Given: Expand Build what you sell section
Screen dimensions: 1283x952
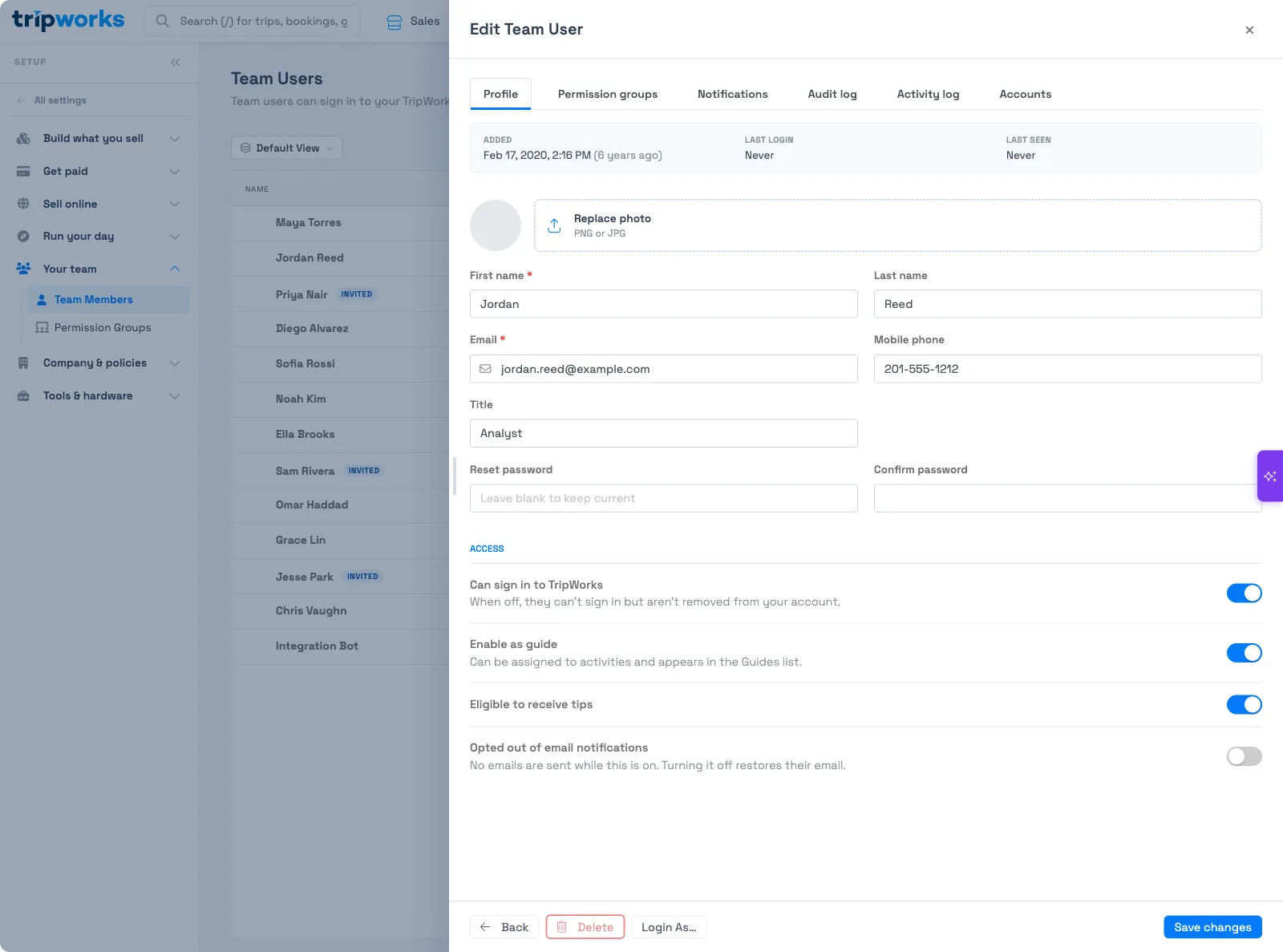Looking at the screenshot, I should point(175,139).
